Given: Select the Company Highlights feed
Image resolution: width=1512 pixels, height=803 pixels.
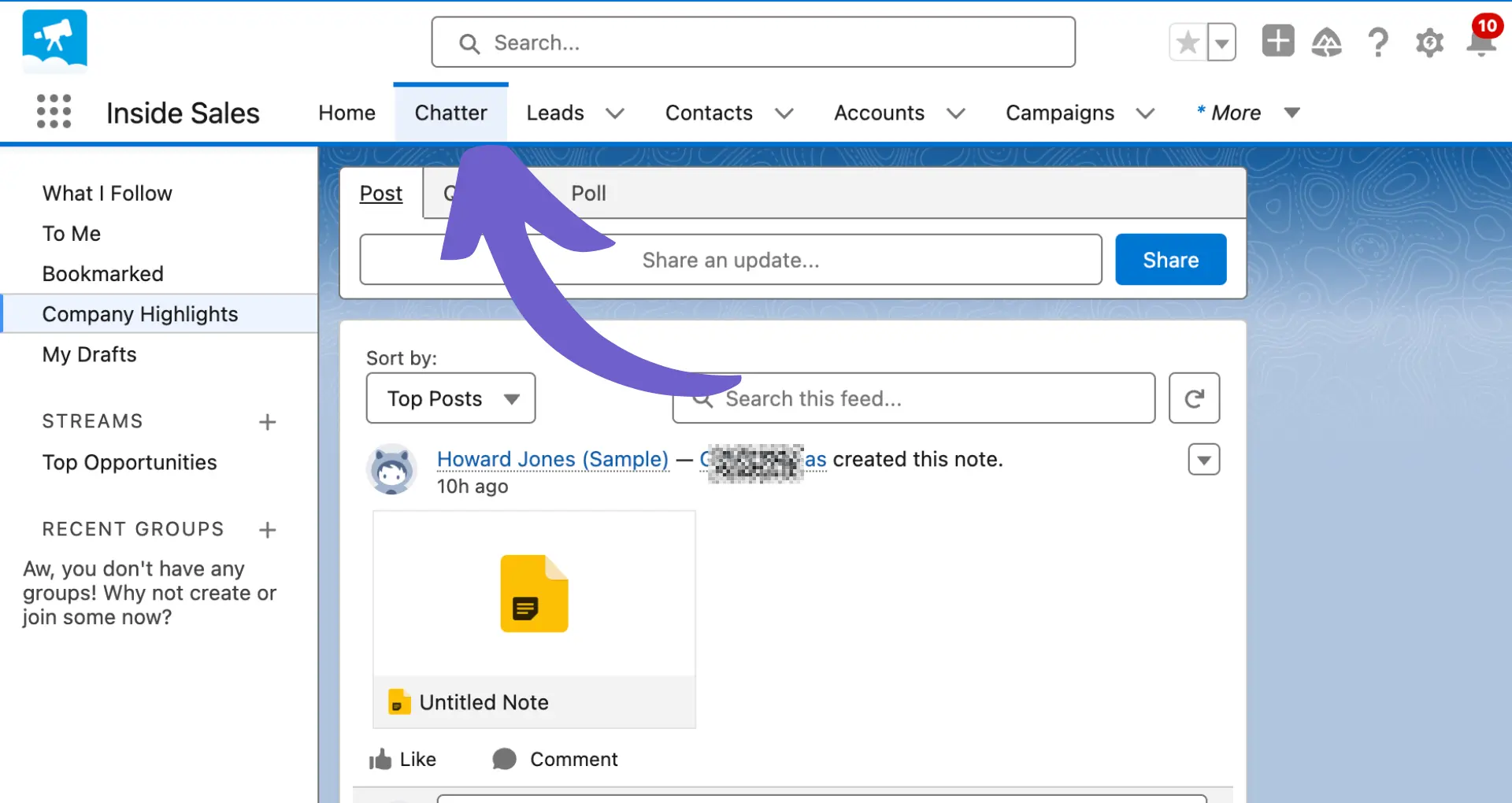Looking at the screenshot, I should [159, 313].
